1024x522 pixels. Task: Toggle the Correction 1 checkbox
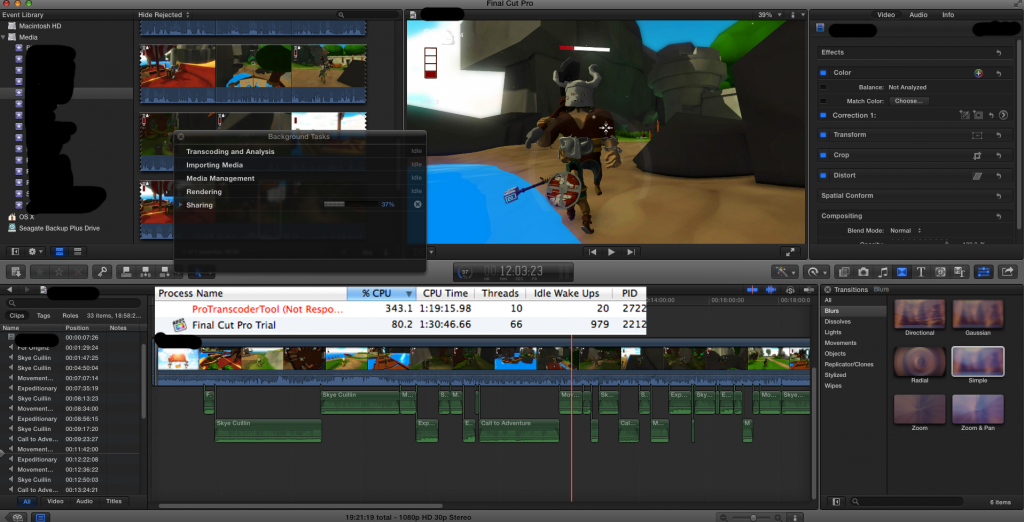click(823, 115)
